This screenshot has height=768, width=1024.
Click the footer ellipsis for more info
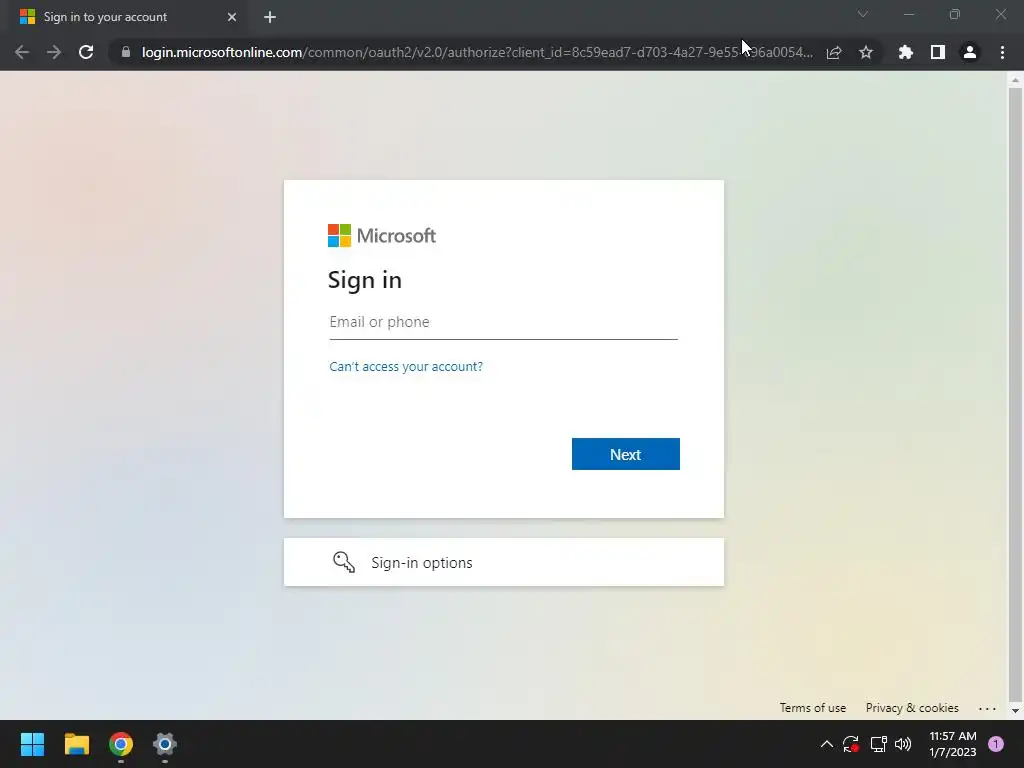pyautogui.click(x=987, y=708)
